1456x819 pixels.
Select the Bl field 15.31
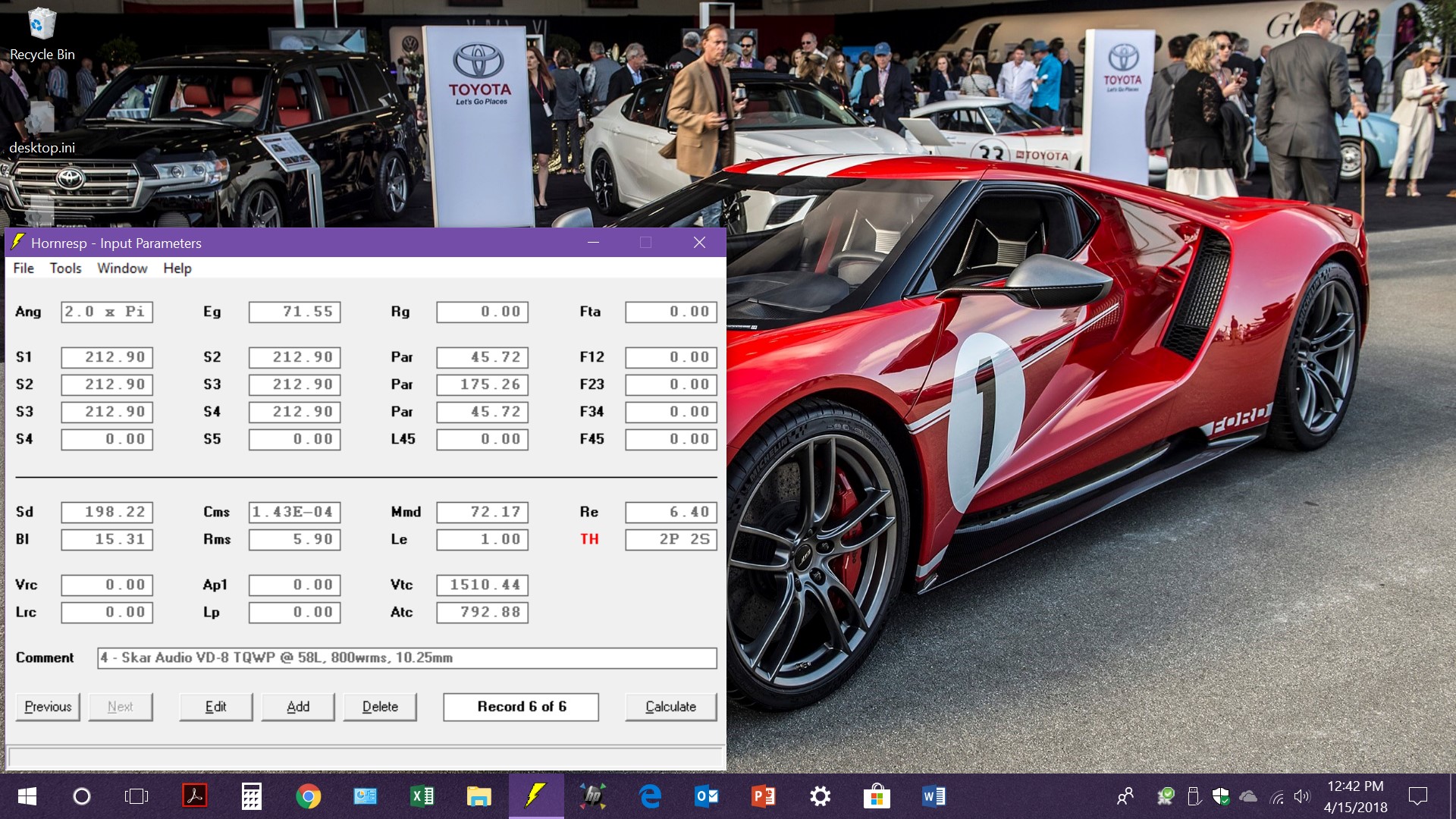(107, 539)
